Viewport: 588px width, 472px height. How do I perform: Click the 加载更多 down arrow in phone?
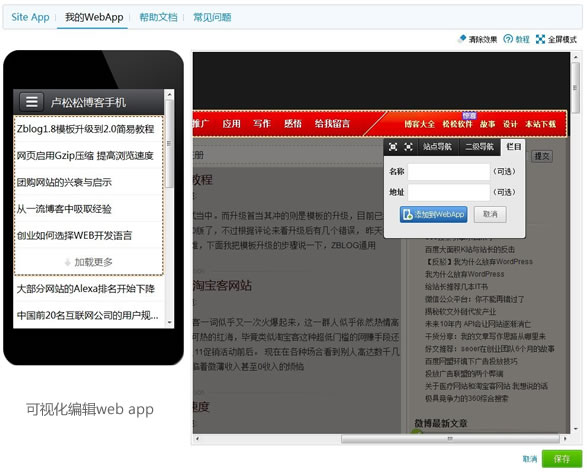click(x=68, y=262)
